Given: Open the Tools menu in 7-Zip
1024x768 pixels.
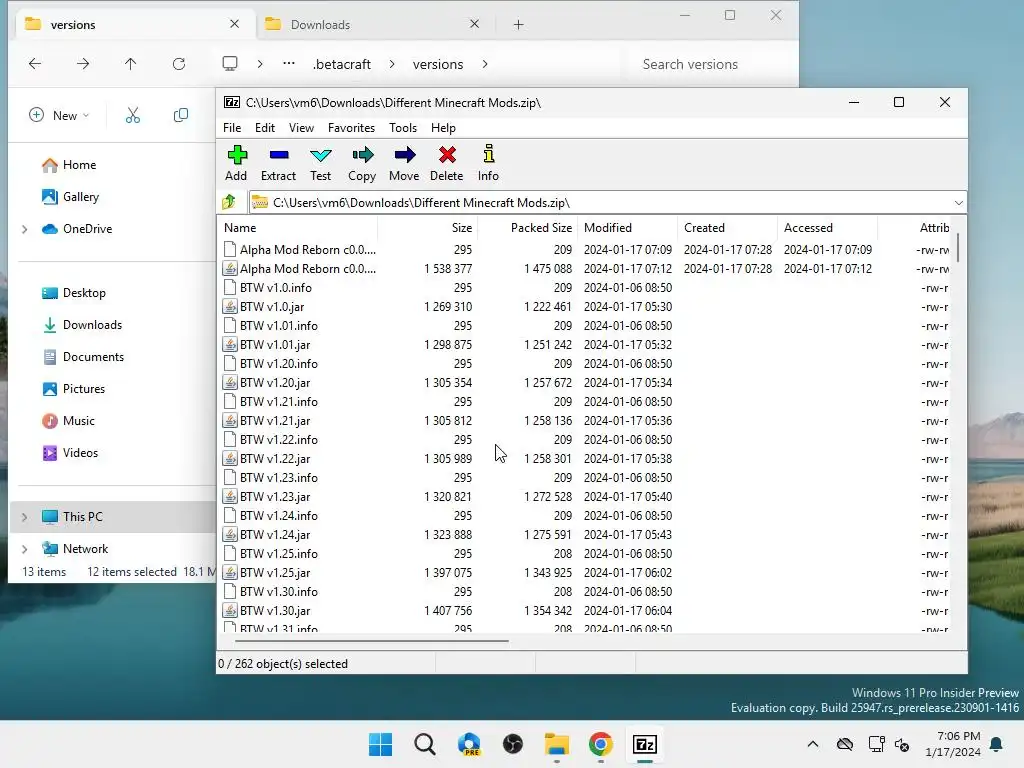Looking at the screenshot, I should pyautogui.click(x=403, y=128).
